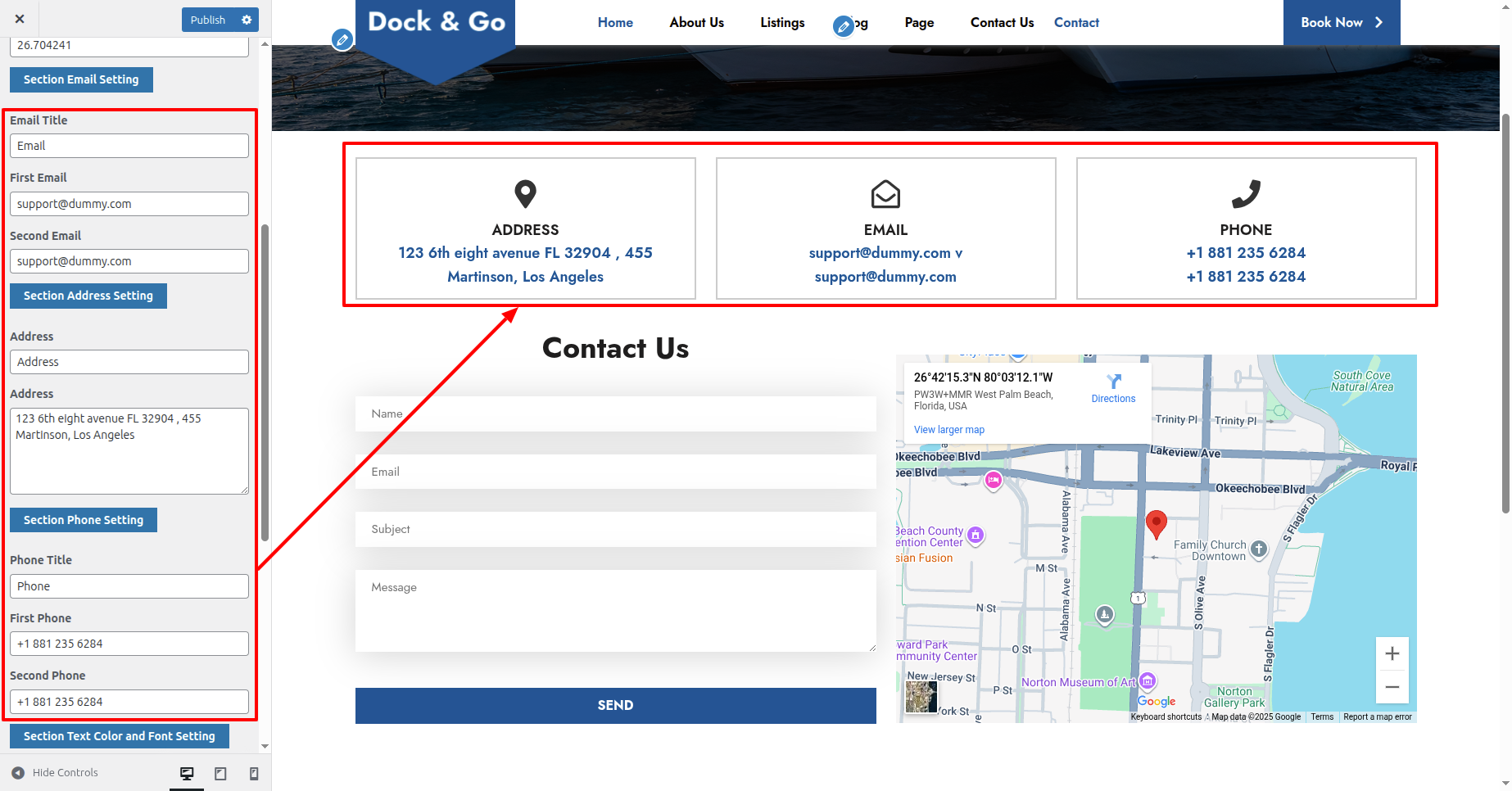Screen dimensions: 1512x791
Task: Click the First Email input field
Action: [129, 204]
